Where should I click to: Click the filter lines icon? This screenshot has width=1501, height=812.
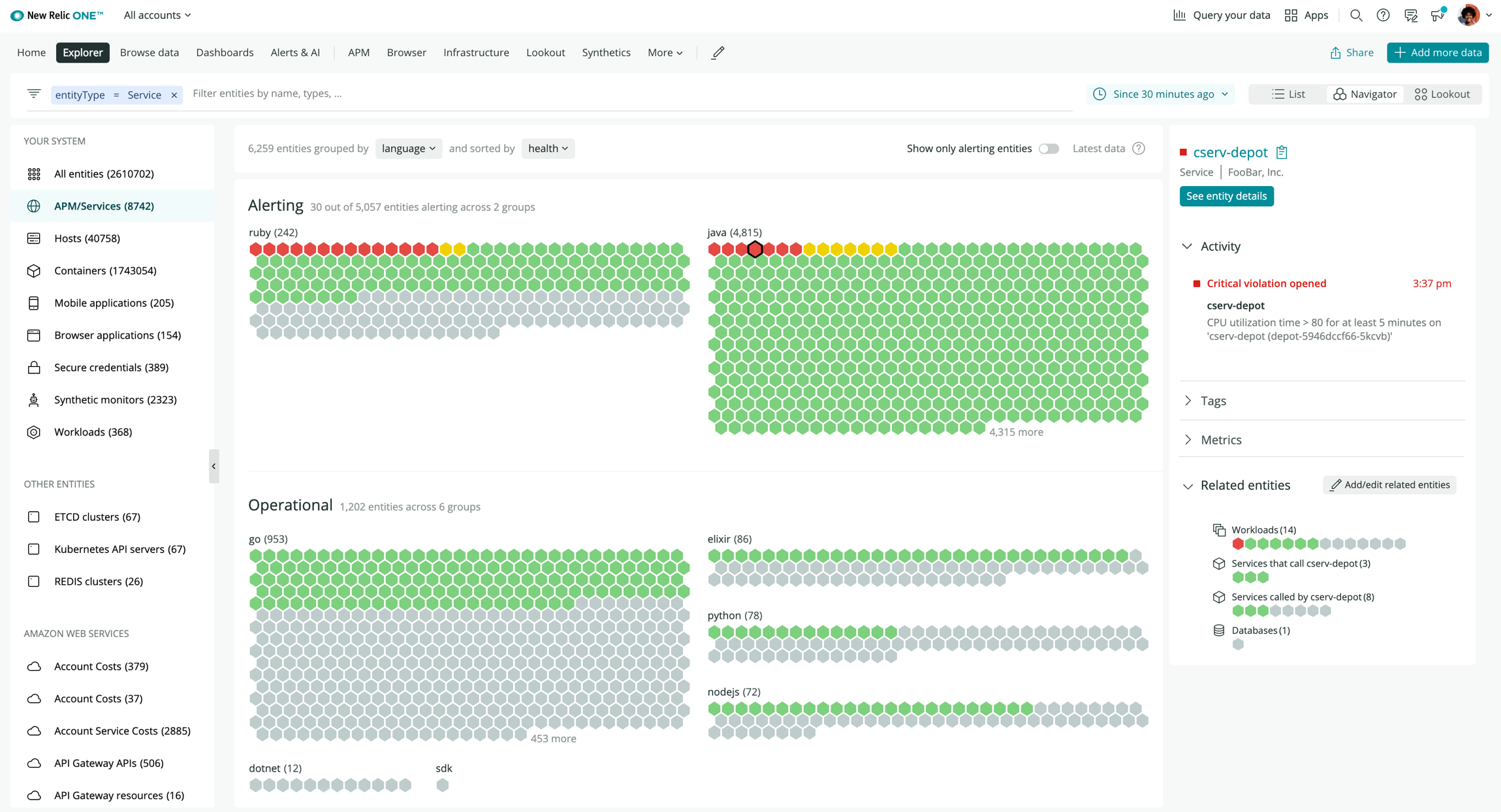coord(34,94)
